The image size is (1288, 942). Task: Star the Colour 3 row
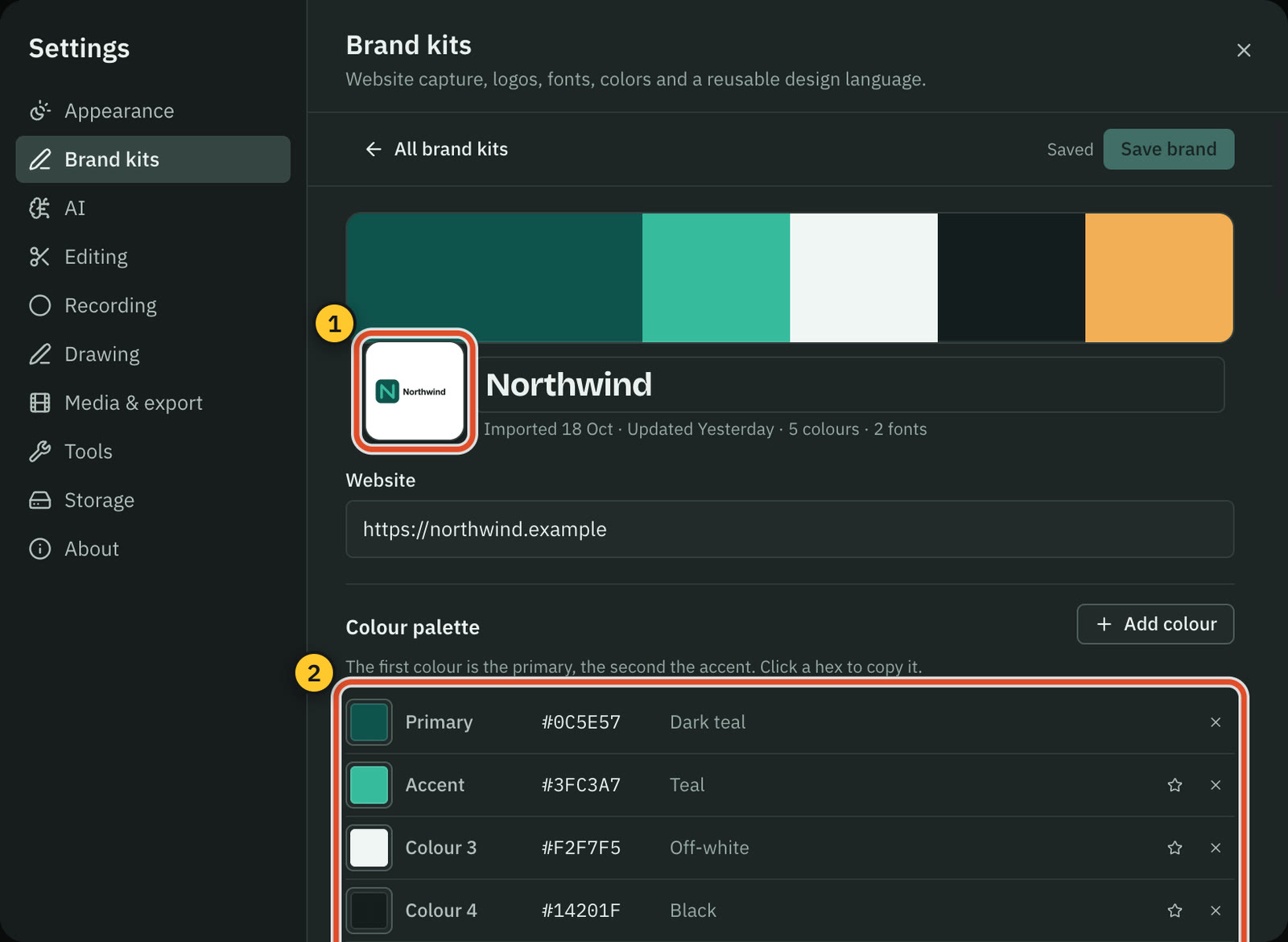pyautogui.click(x=1175, y=848)
